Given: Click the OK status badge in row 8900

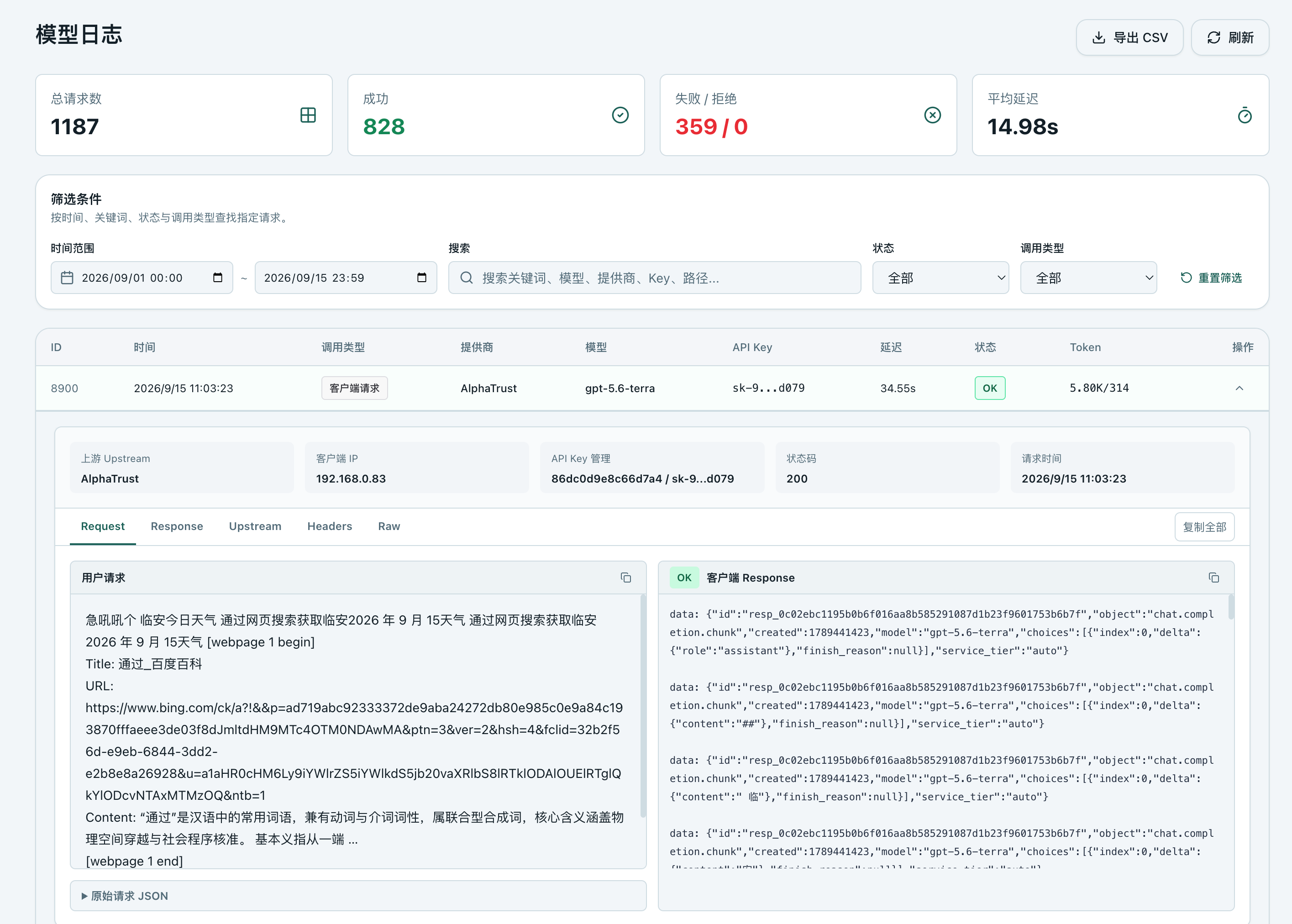Looking at the screenshot, I should 990,388.
